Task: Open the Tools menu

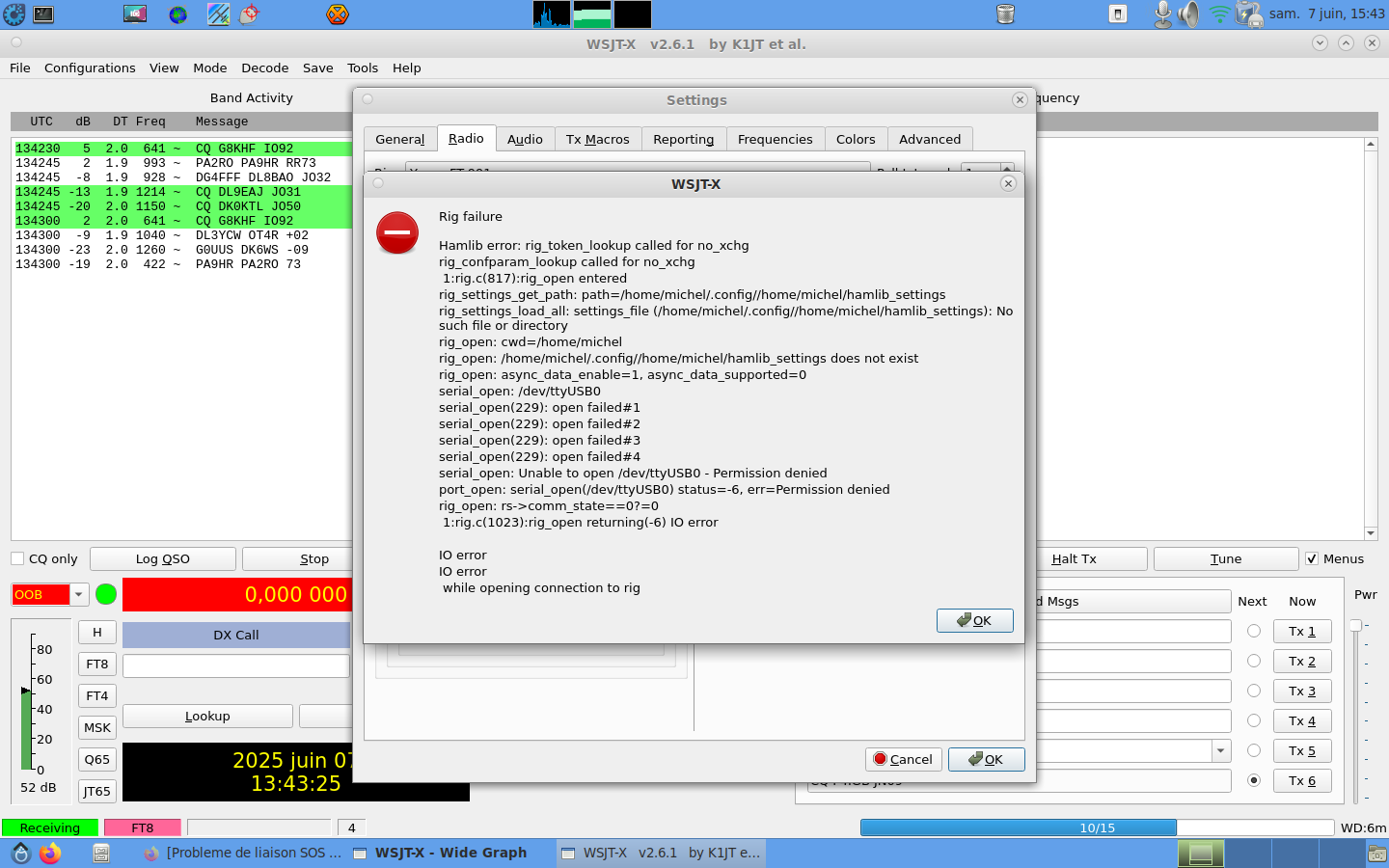Action: (x=363, y=68)
